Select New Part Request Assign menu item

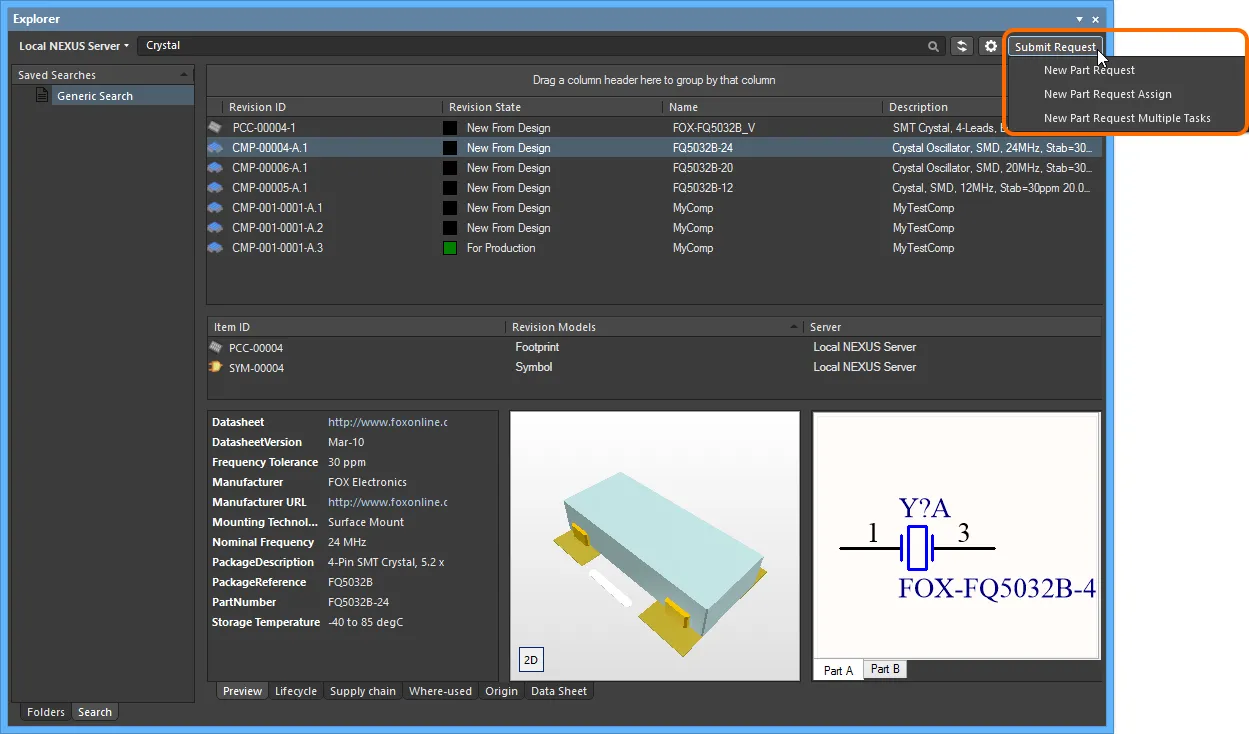1107,94
